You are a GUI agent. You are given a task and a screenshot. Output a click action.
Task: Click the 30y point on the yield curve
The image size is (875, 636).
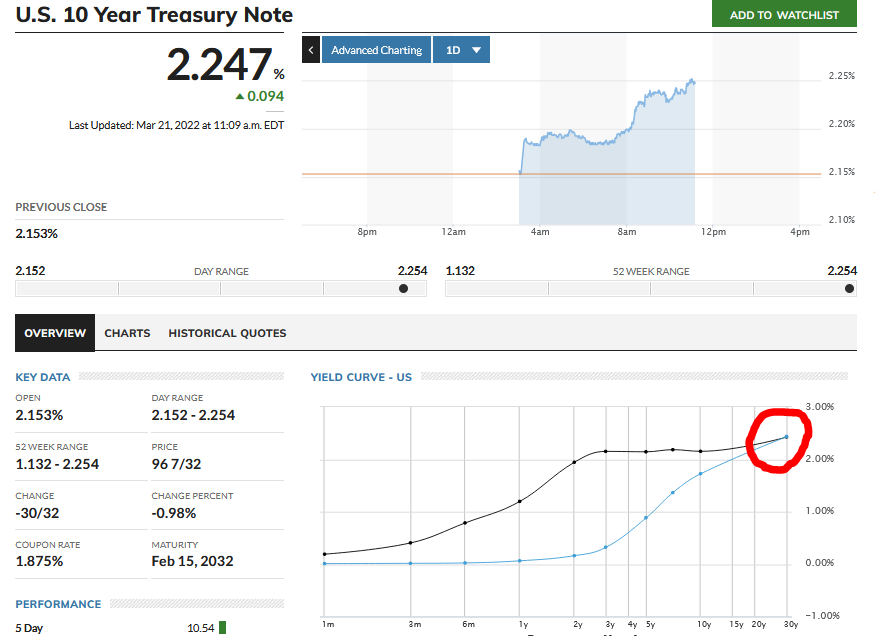(x=787, y=437)
